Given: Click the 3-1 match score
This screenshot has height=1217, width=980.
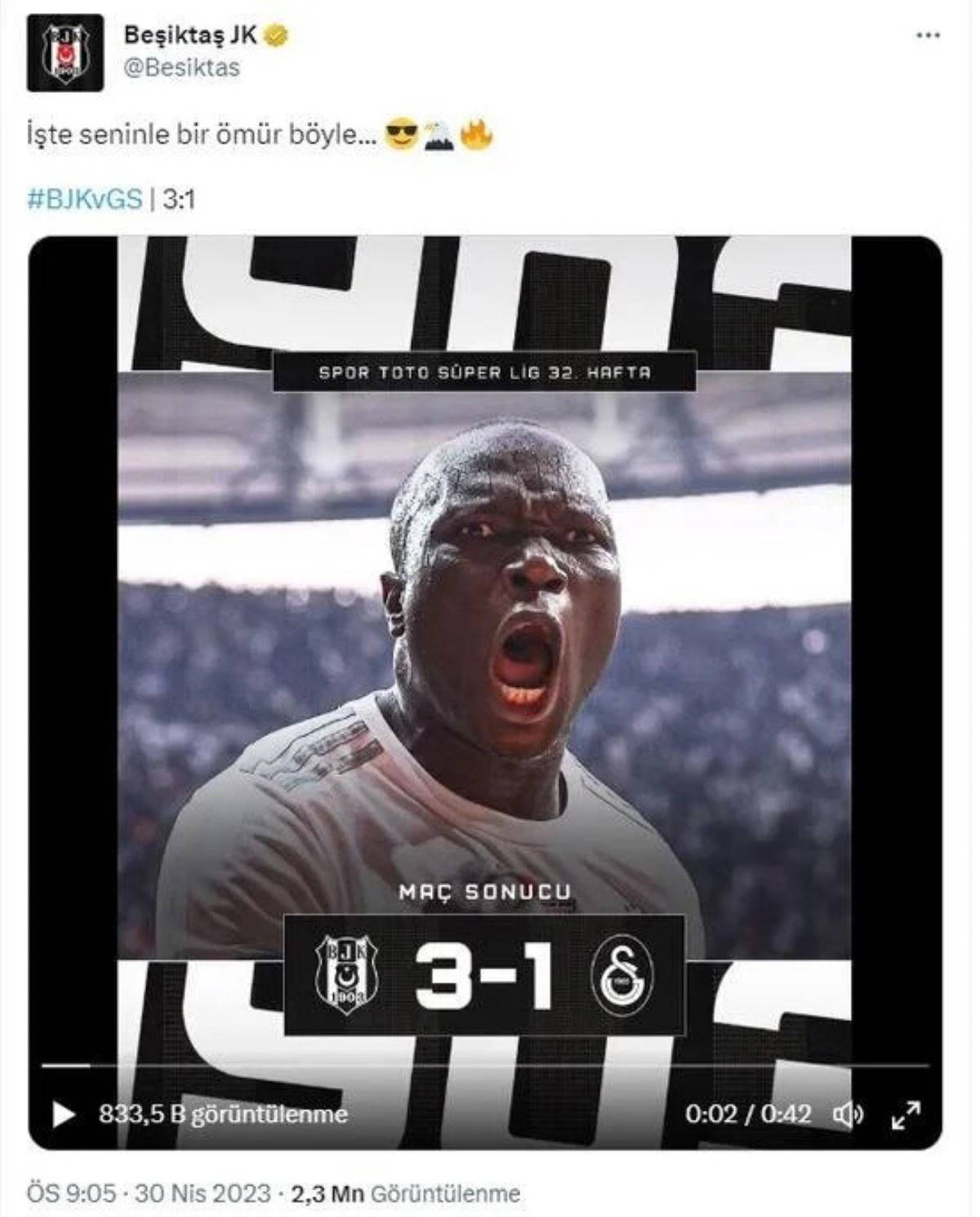Looking at the screenshot, I should (x=483, y=974).
